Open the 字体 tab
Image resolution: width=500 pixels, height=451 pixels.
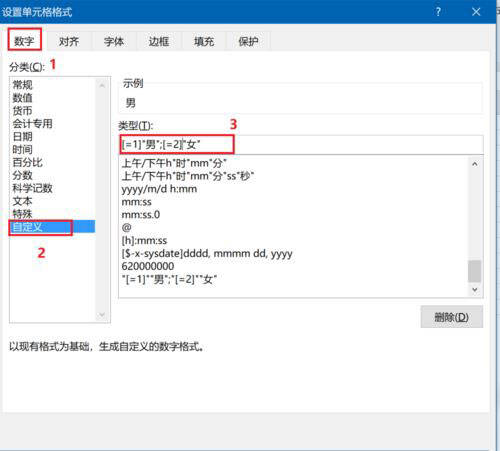click(x=114, y=41)
